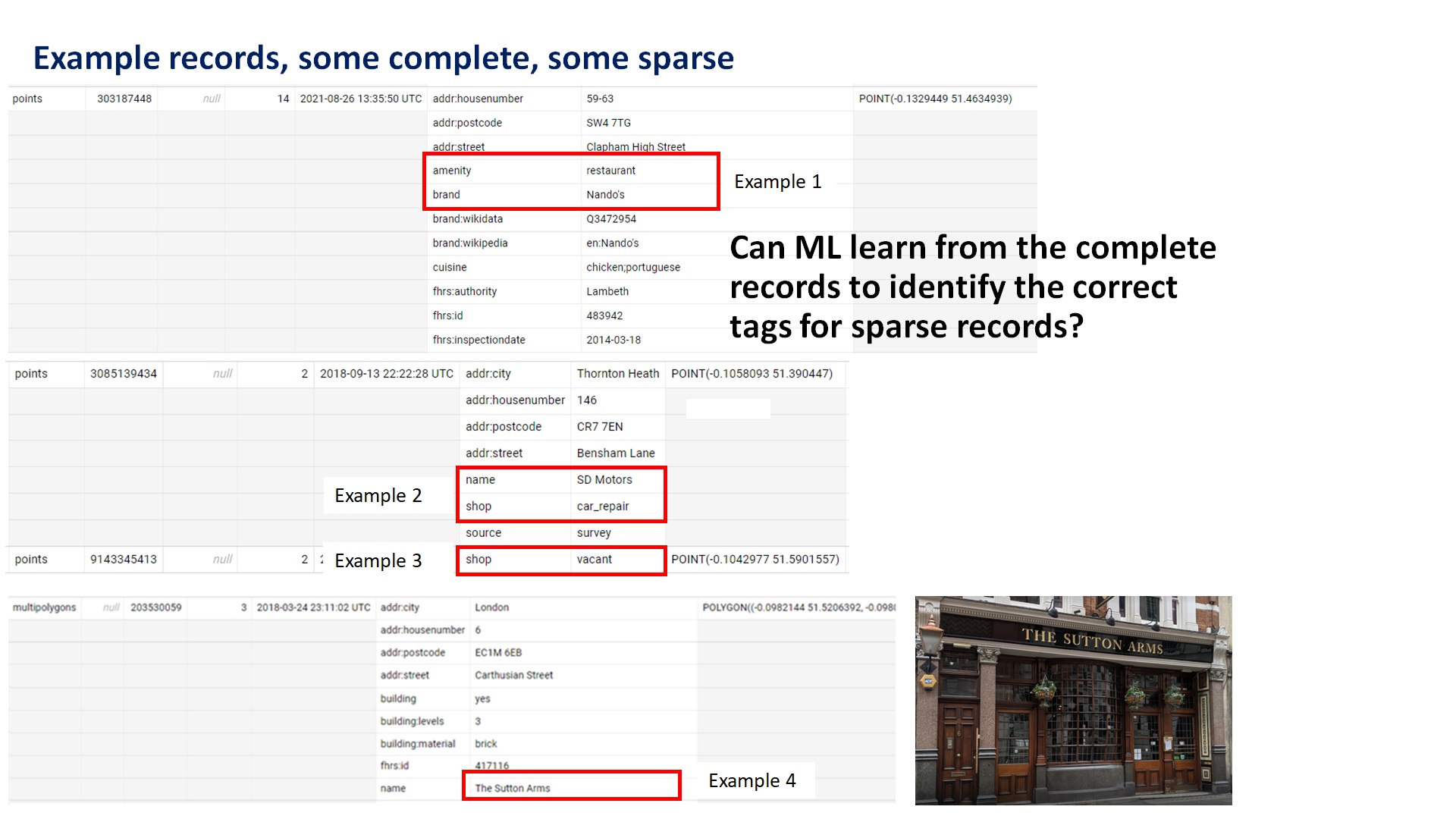Click the 'Can ML learn' question text
1456x819 pixels.
[972, 287]
